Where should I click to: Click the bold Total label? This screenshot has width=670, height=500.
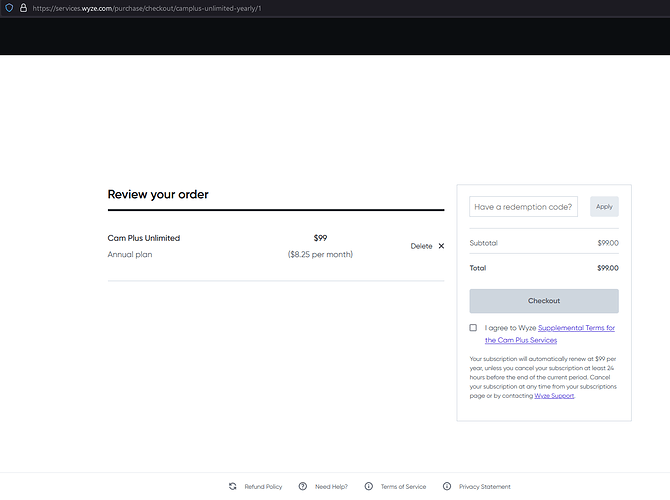click(x=478, y=268)
